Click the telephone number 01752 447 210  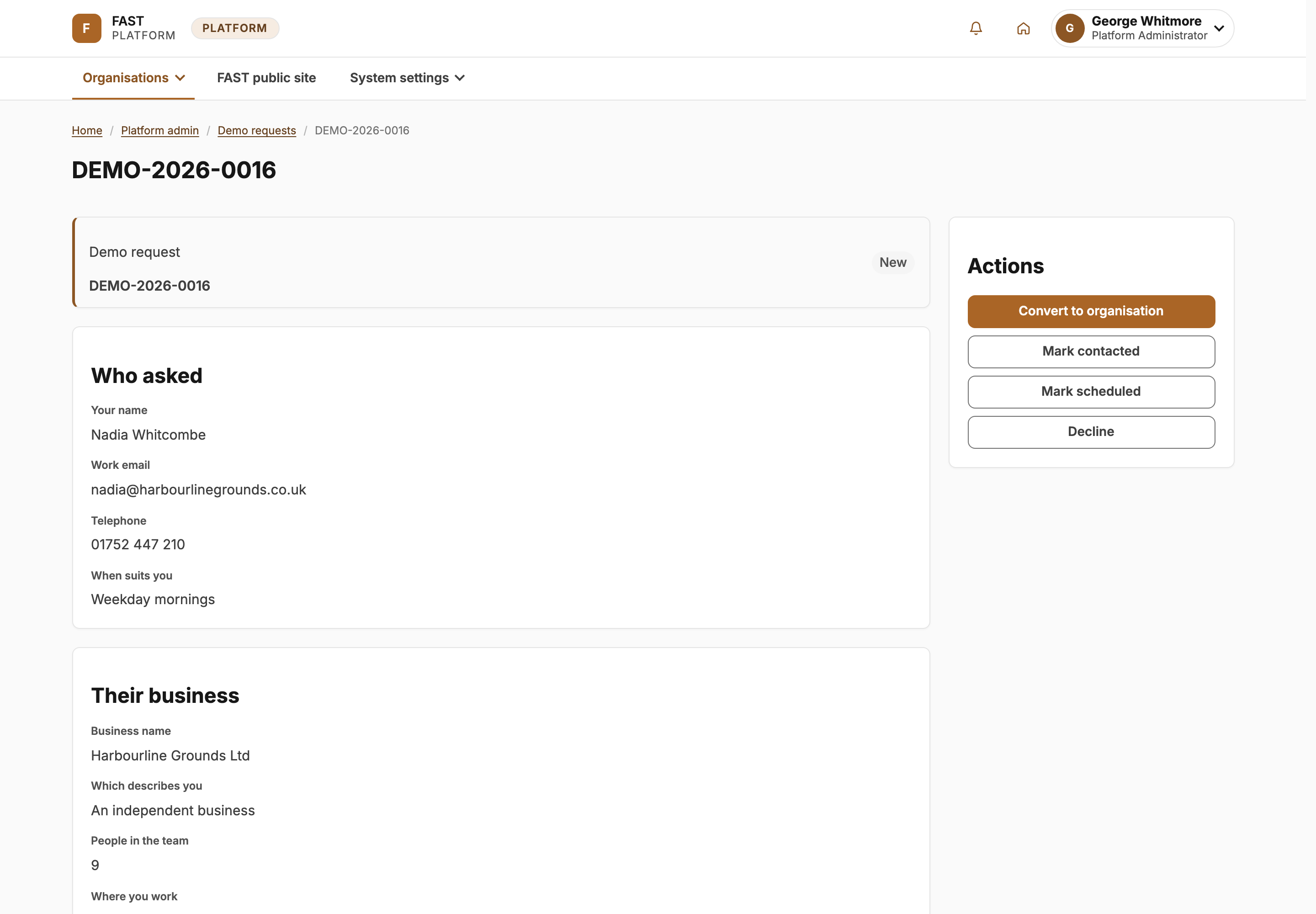pyautogui.click(x=138, y=544)
